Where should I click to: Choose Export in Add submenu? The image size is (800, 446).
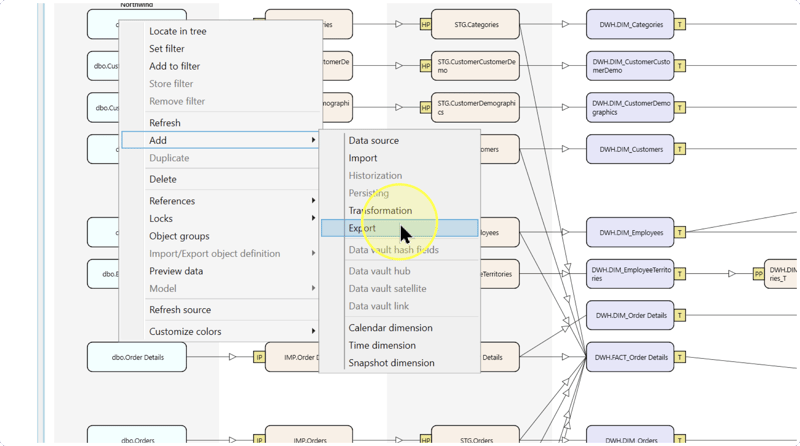coord(399,228)
